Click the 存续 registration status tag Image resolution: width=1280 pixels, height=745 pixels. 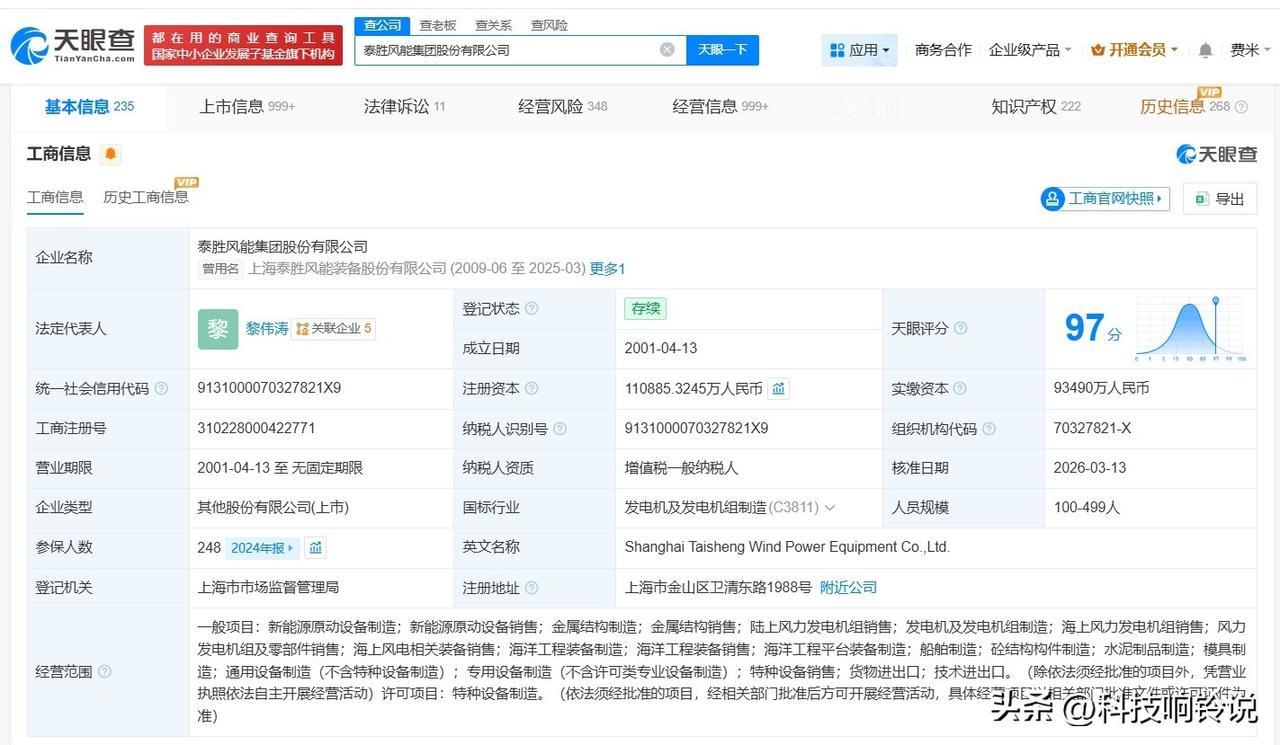coord(645,309)
